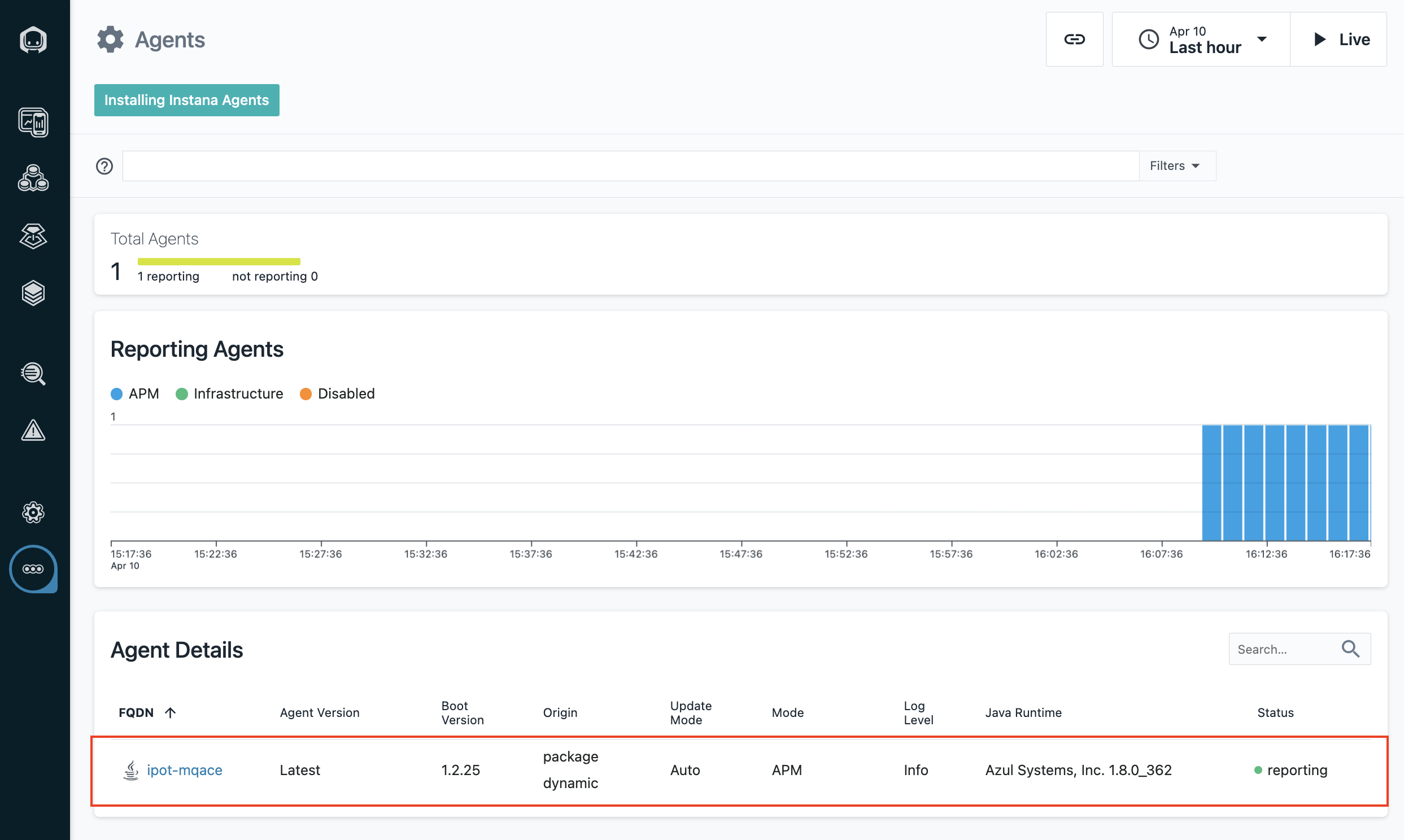Image resolution: width=1404 pixels, height=840 pixels.
Task: Click the Info log level cell
Action: pos(915,770)
